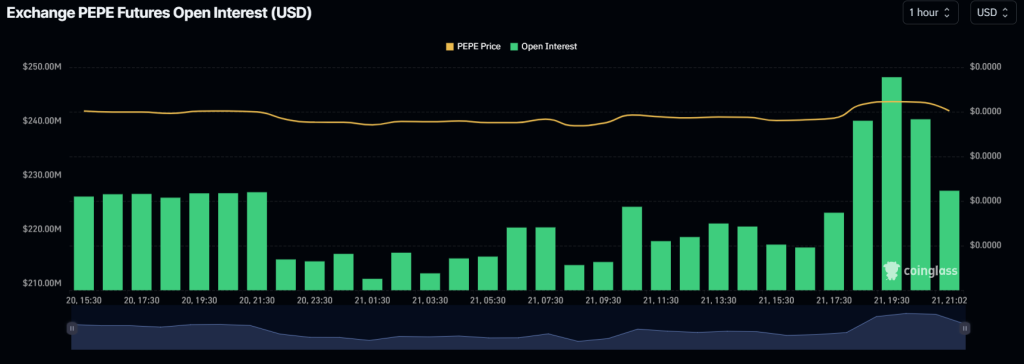Click the $240.00M y-axis label
This screenshot has width=1024, height=364.
[x=43, y=121]
